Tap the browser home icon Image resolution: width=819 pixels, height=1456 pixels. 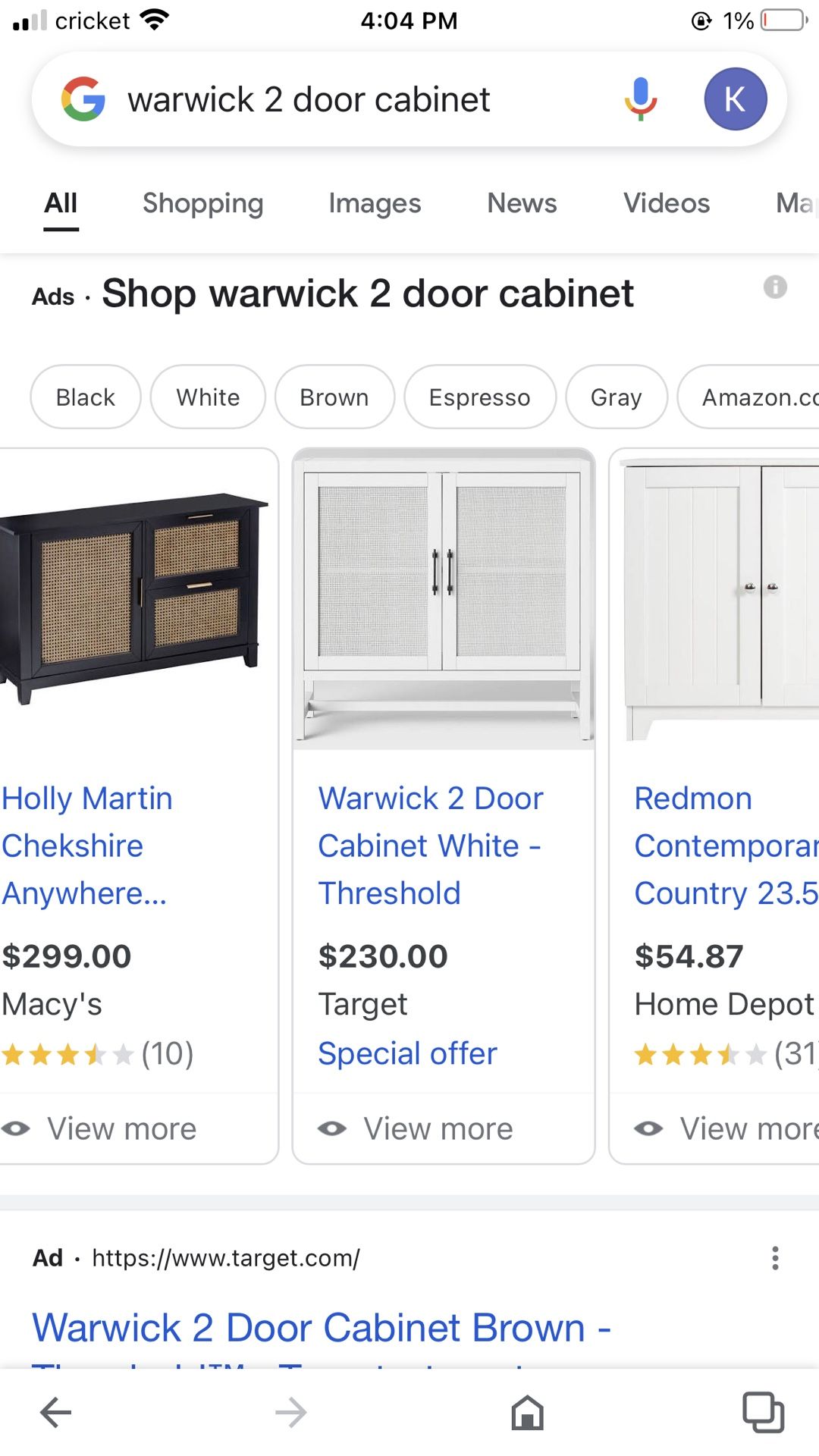pos(527,1413)
